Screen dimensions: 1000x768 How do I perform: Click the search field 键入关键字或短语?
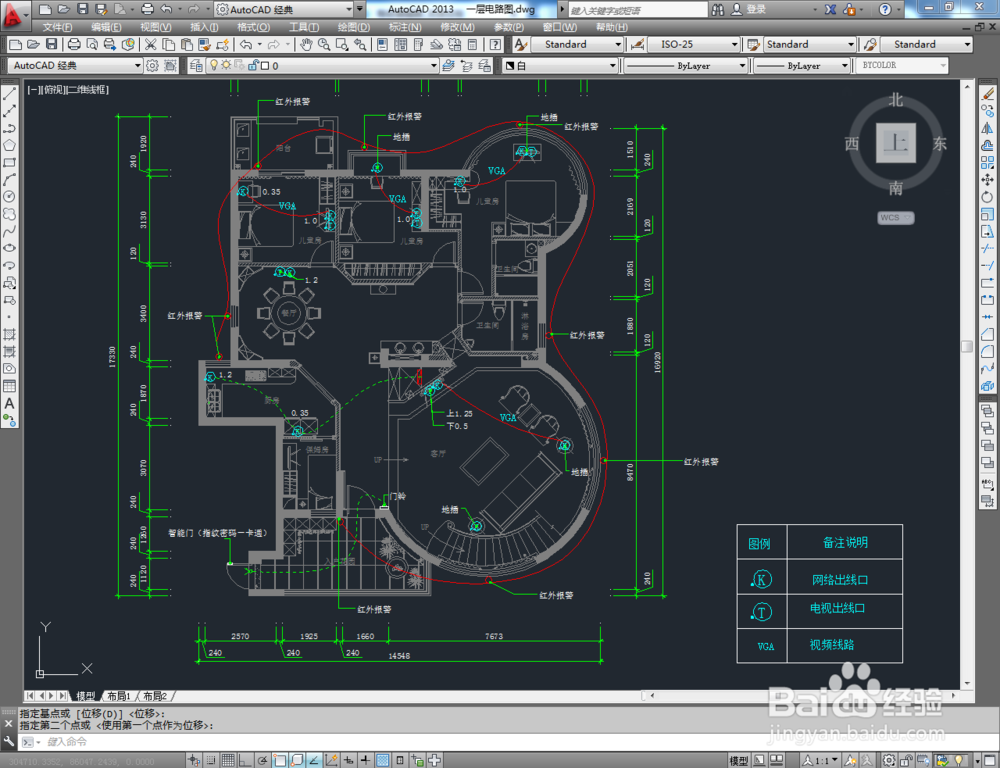pos(638,10)
